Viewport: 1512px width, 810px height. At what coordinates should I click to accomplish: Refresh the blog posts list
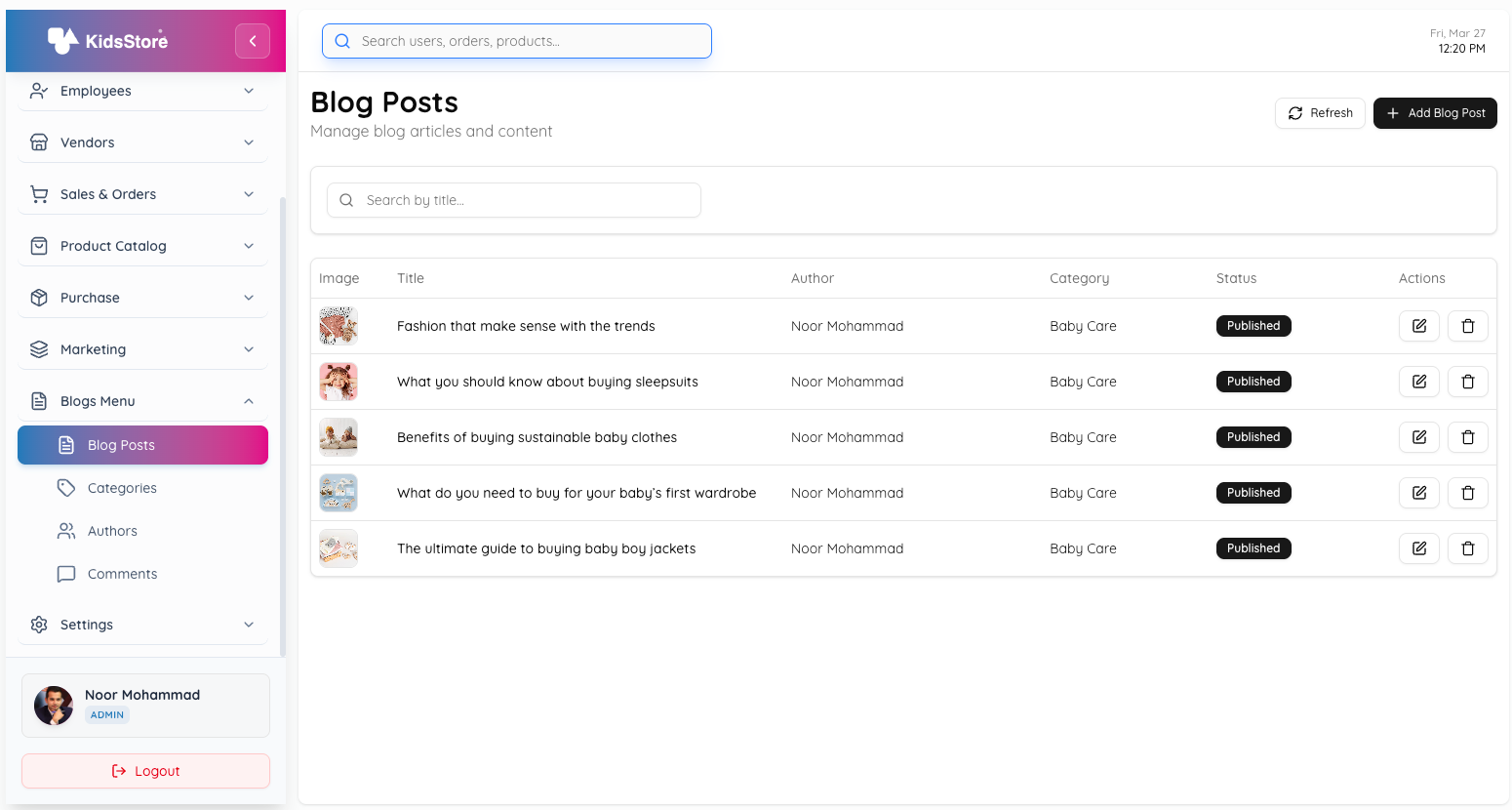tap(1320, 112)
